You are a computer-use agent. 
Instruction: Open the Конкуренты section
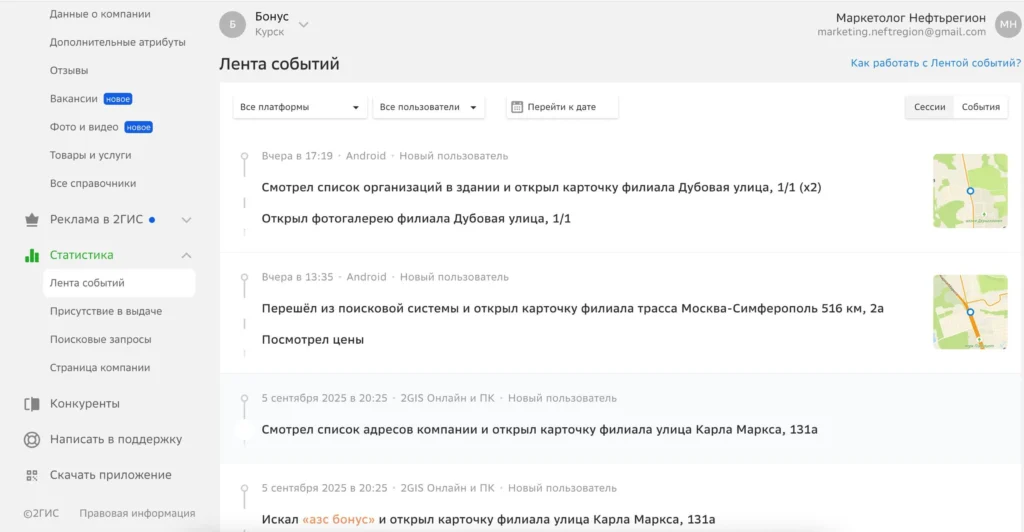(x=84, y=404)
